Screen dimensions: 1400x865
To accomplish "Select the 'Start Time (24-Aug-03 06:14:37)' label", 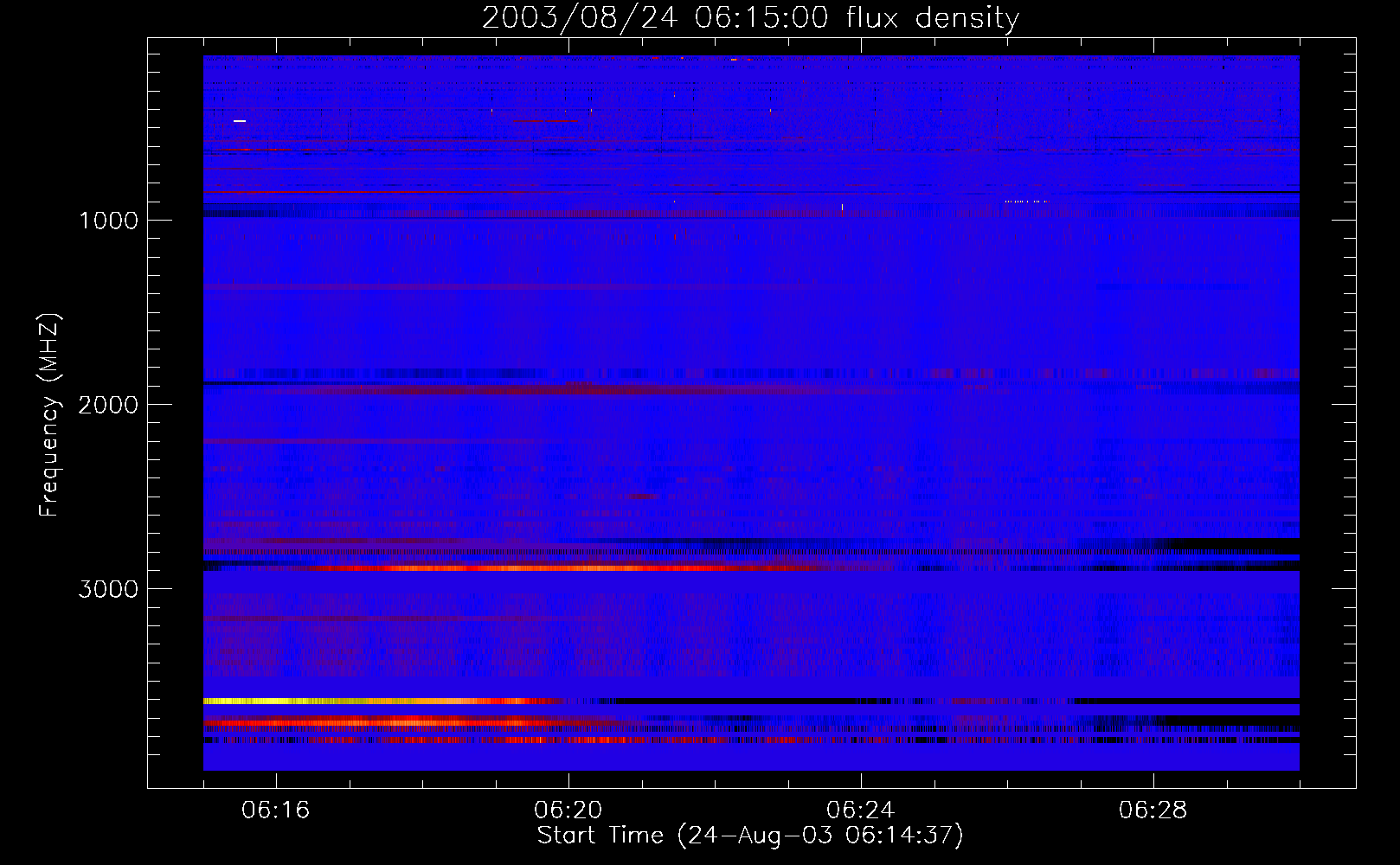I will 750,836.
